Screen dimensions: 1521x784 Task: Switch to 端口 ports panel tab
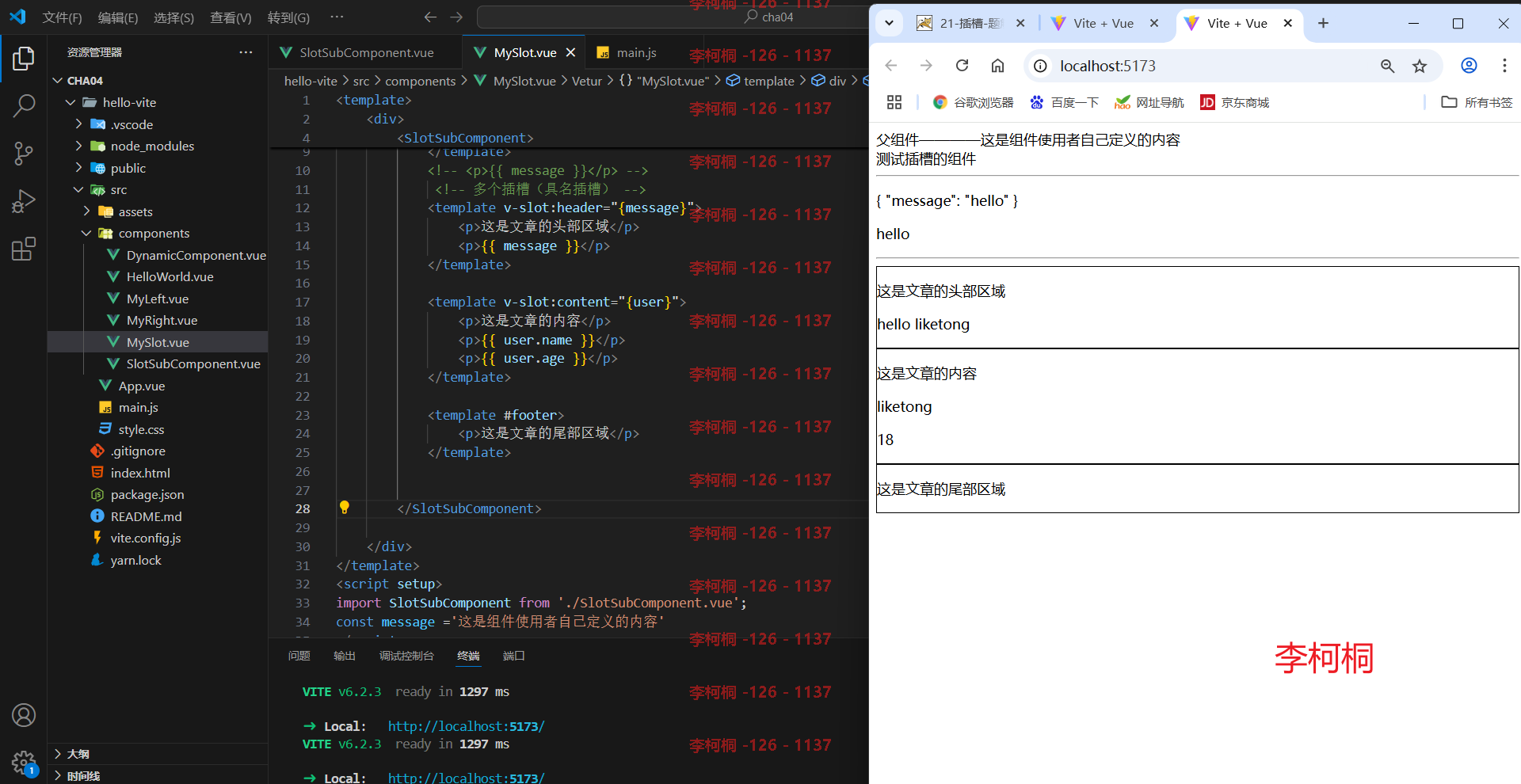(x=513, y=656)
